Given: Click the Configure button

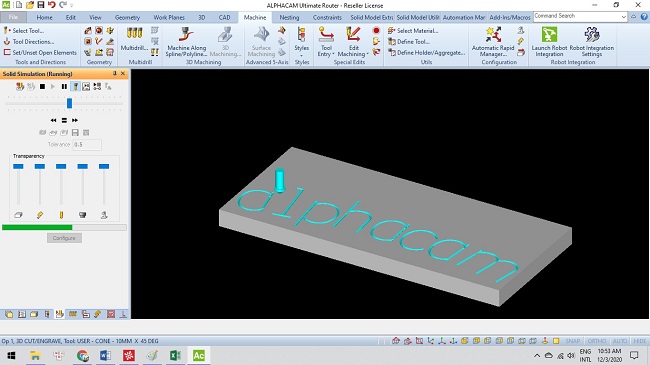Looking at the screenshot, I should 64,238.
